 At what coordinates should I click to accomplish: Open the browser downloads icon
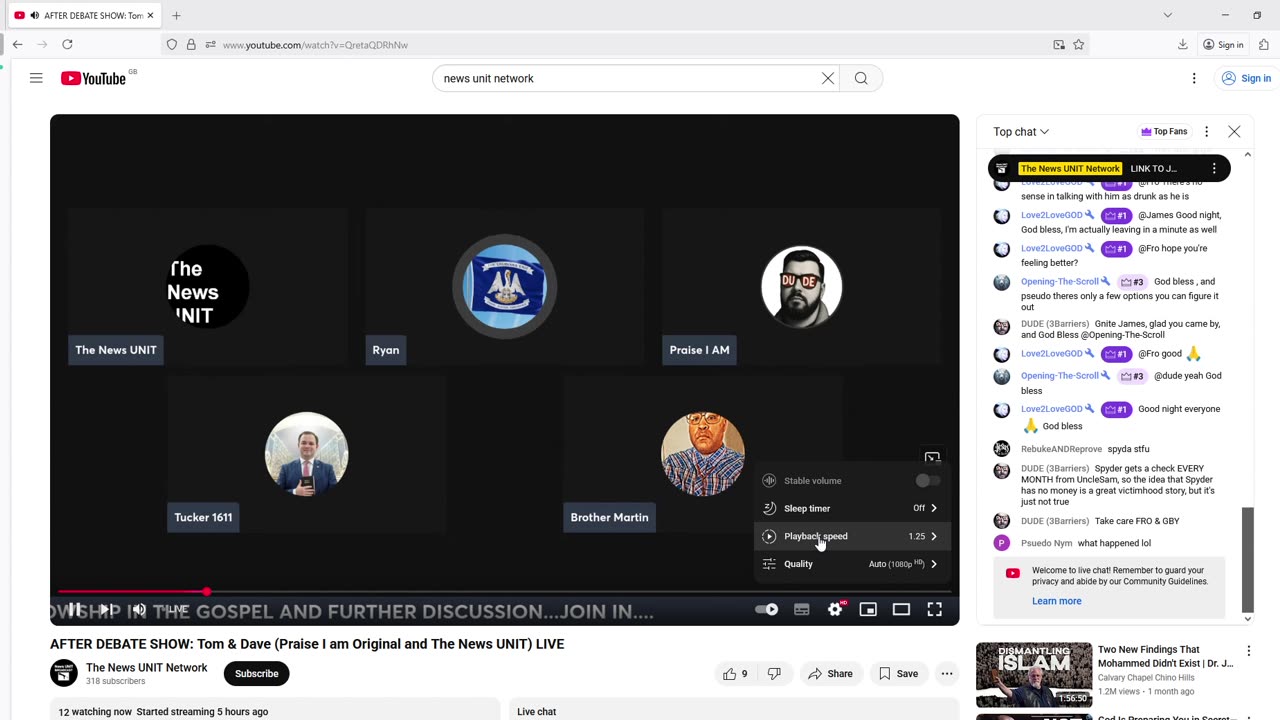[1182, 44]
